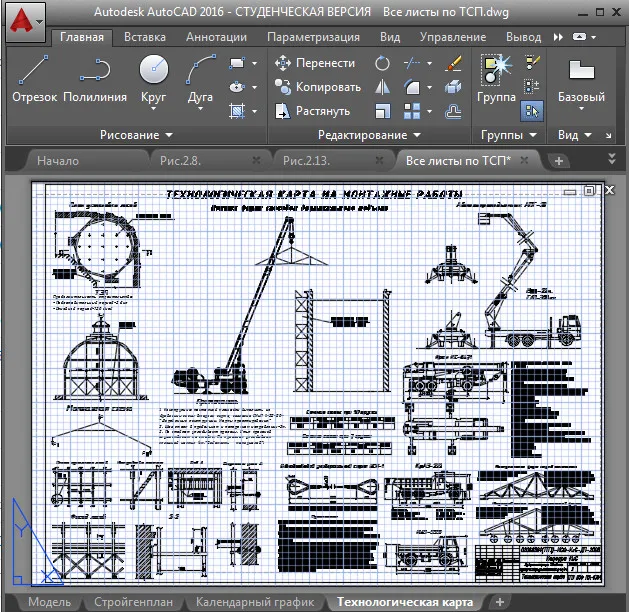This screenshot has width=629, height=612.
Task: Click the group edit icon
Action: [532, 86]
